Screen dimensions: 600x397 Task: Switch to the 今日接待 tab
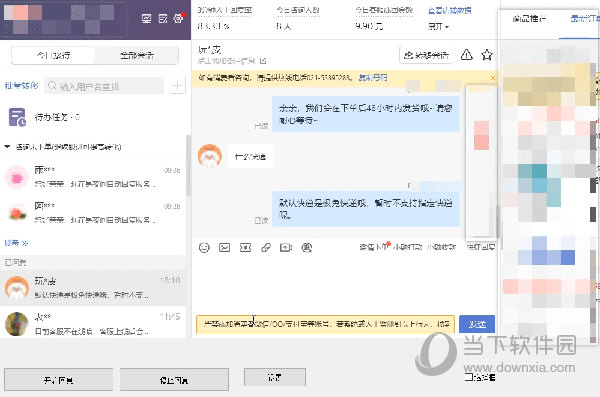click(x=54, y=56)
